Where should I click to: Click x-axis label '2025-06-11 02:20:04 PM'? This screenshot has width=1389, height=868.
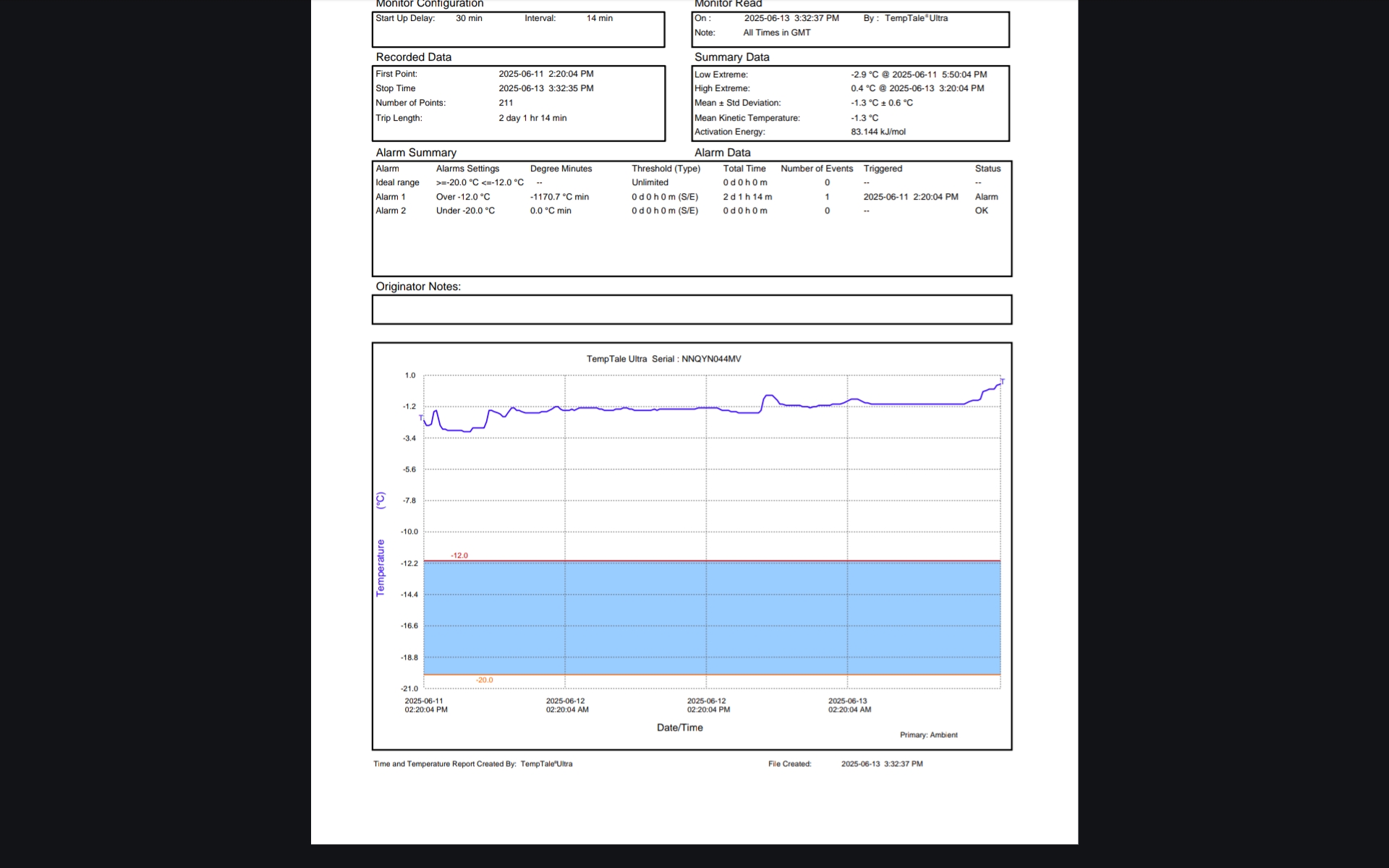[x=426, y=705]
